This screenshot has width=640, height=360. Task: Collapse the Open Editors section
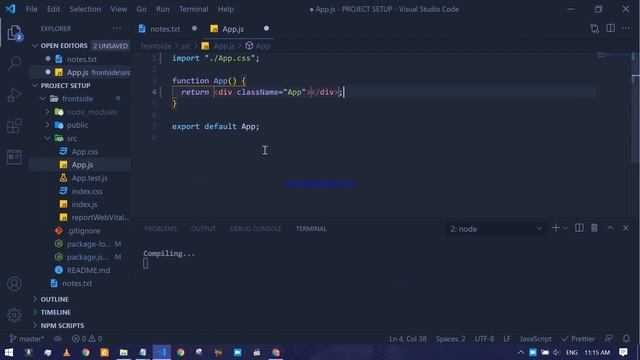(35, 46)
